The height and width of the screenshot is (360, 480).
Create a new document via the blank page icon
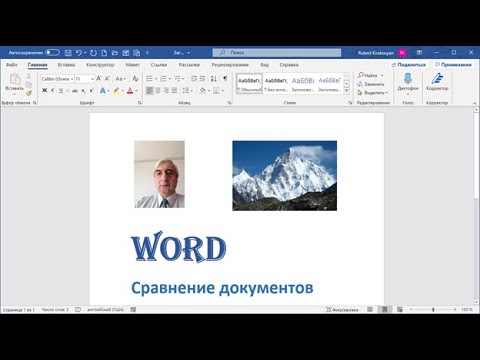pos(104,53)
